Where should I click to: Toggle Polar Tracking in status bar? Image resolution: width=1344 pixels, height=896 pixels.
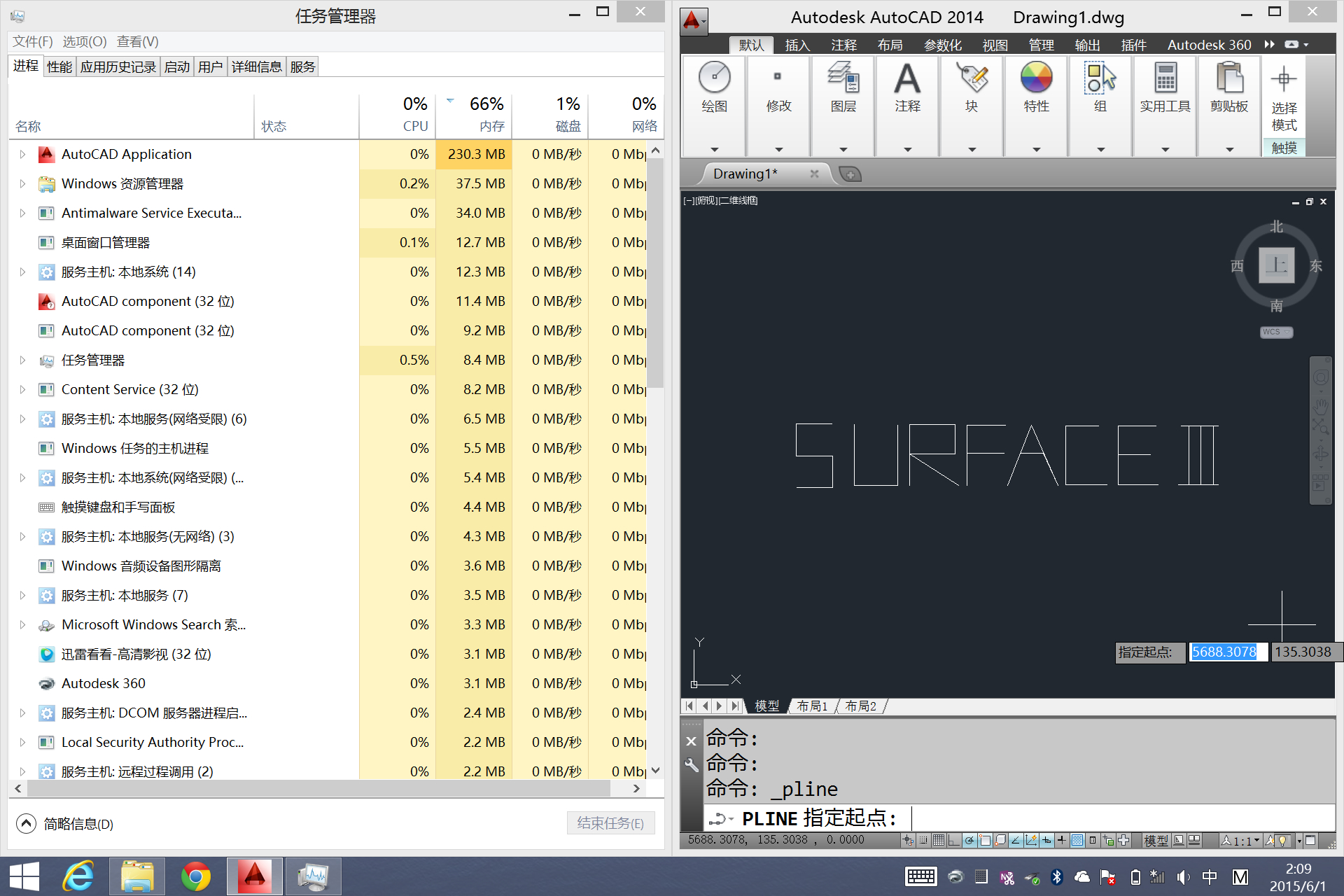point(969,841)
